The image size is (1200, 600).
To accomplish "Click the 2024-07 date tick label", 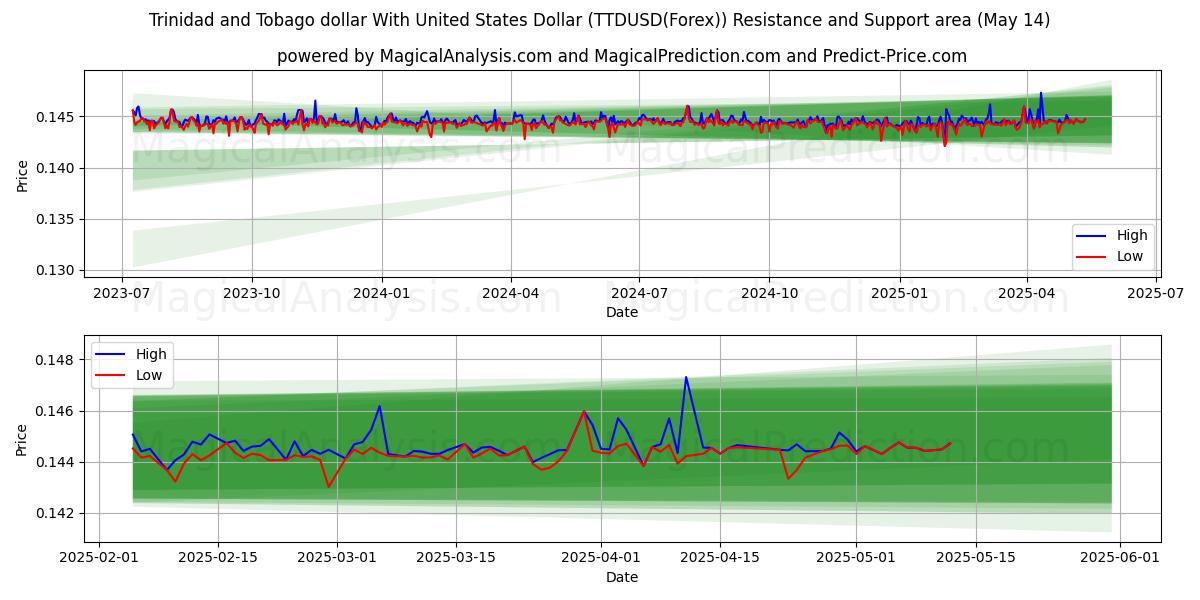I will [x=640, y=293].
